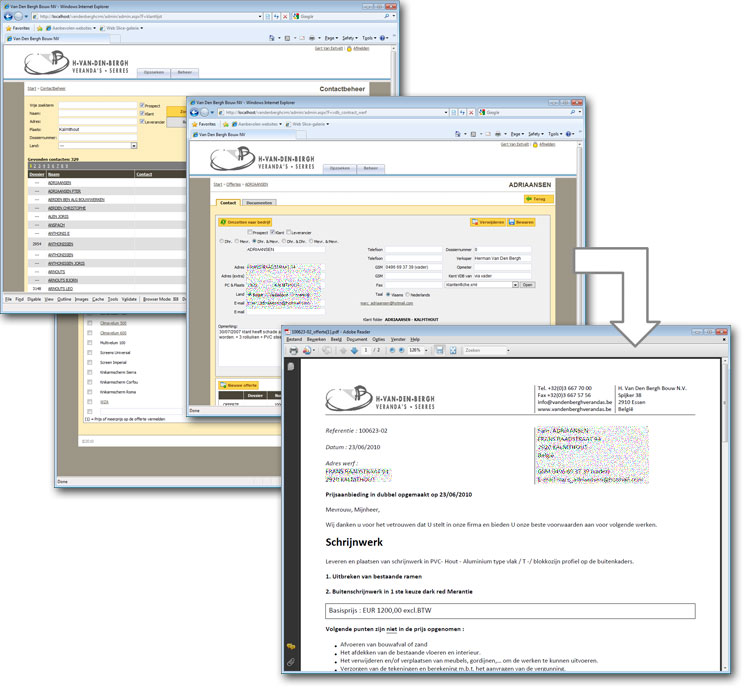Click Climavelum 600 link in back window
This screenshot has height=700, width=750.
[x=113, y=333]
